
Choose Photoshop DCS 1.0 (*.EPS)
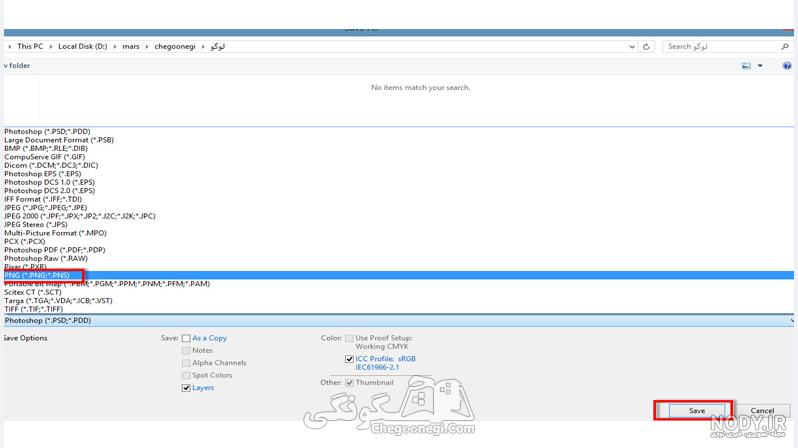[50, 182]
